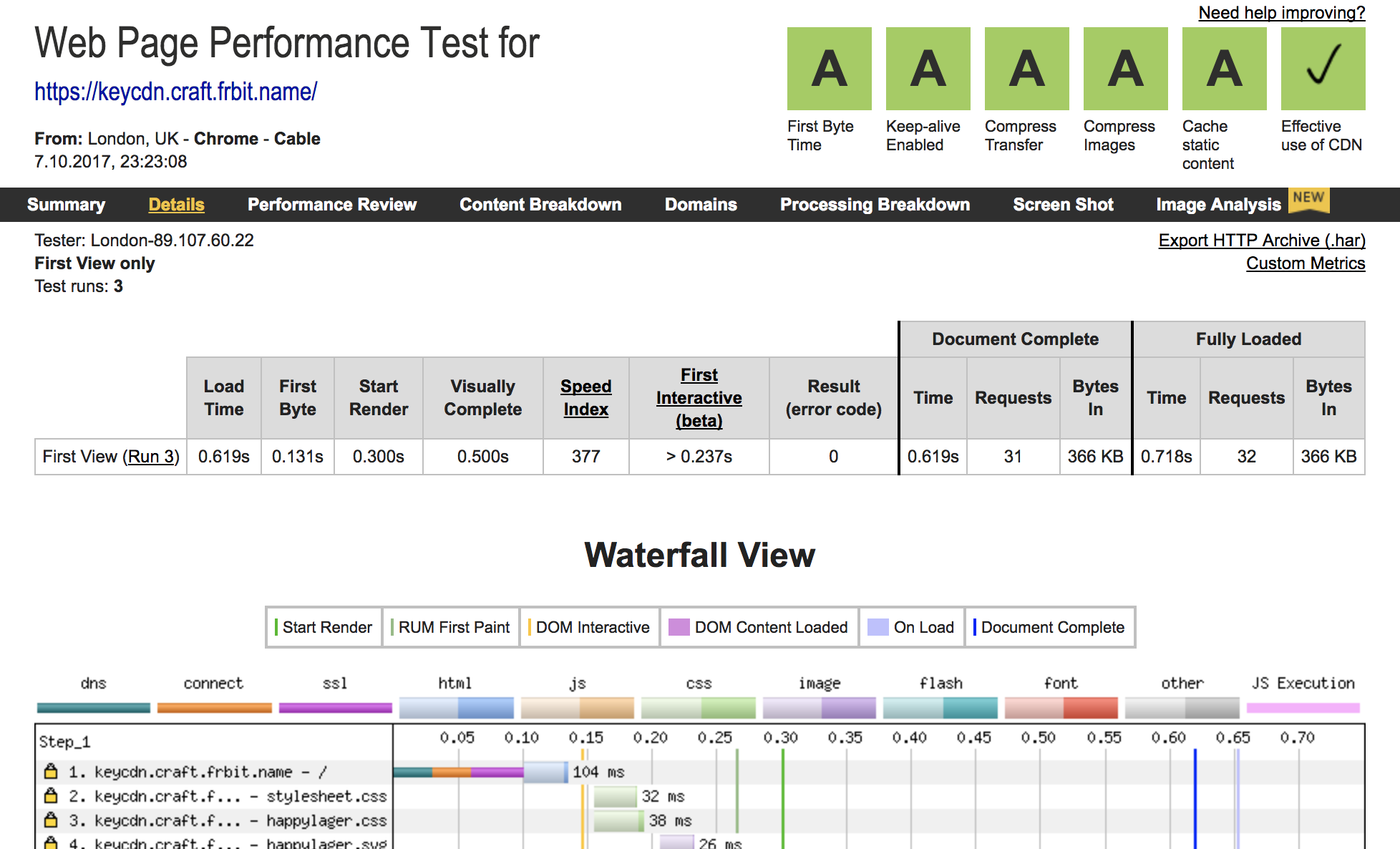Click Load Time value 0.619s
This screenshot has height=849, width=1400.
click(224, 457)
